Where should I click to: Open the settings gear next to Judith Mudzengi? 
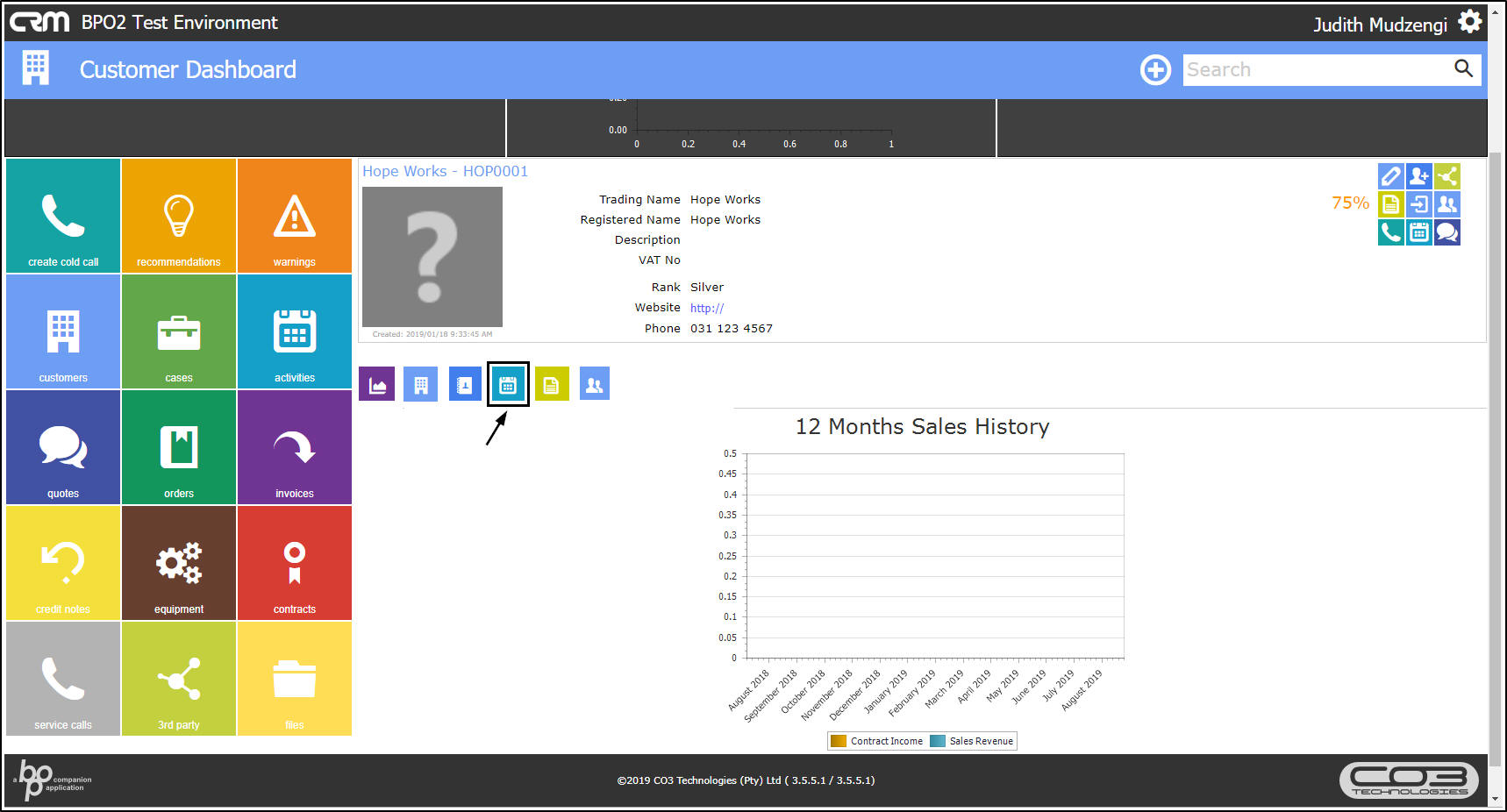tap(1471, 21)
